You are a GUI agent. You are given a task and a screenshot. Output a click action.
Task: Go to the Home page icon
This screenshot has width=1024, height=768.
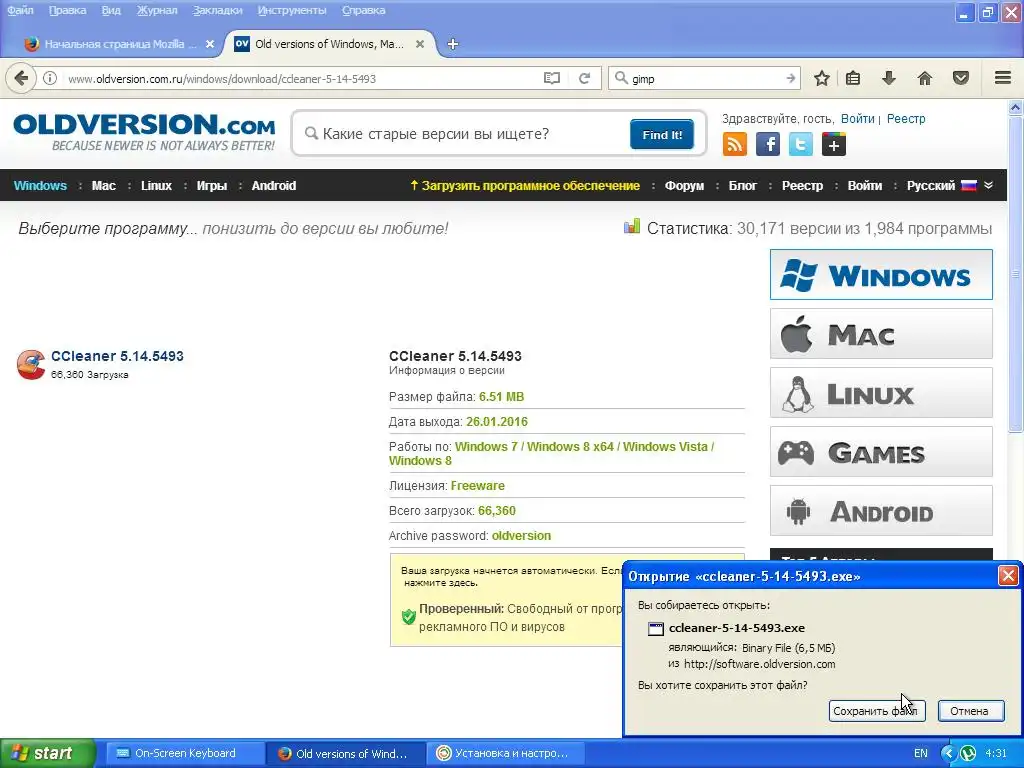point(925,78)
